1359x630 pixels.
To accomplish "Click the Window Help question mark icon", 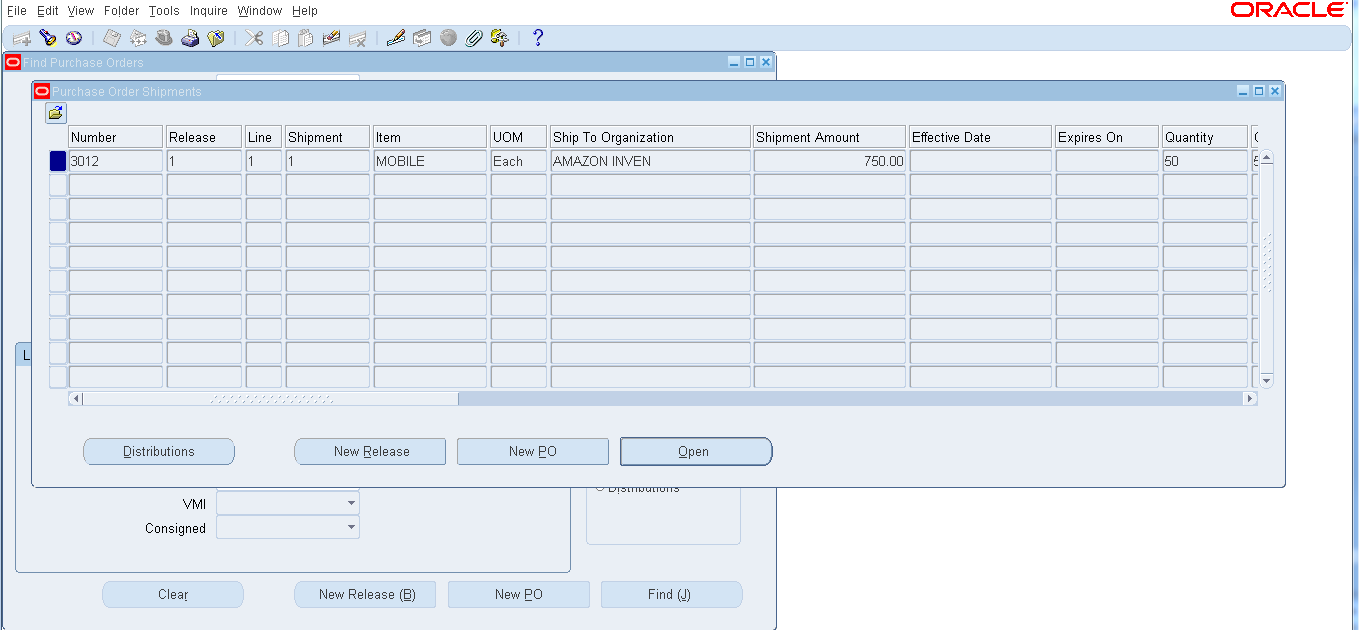I will click(538, 38).
